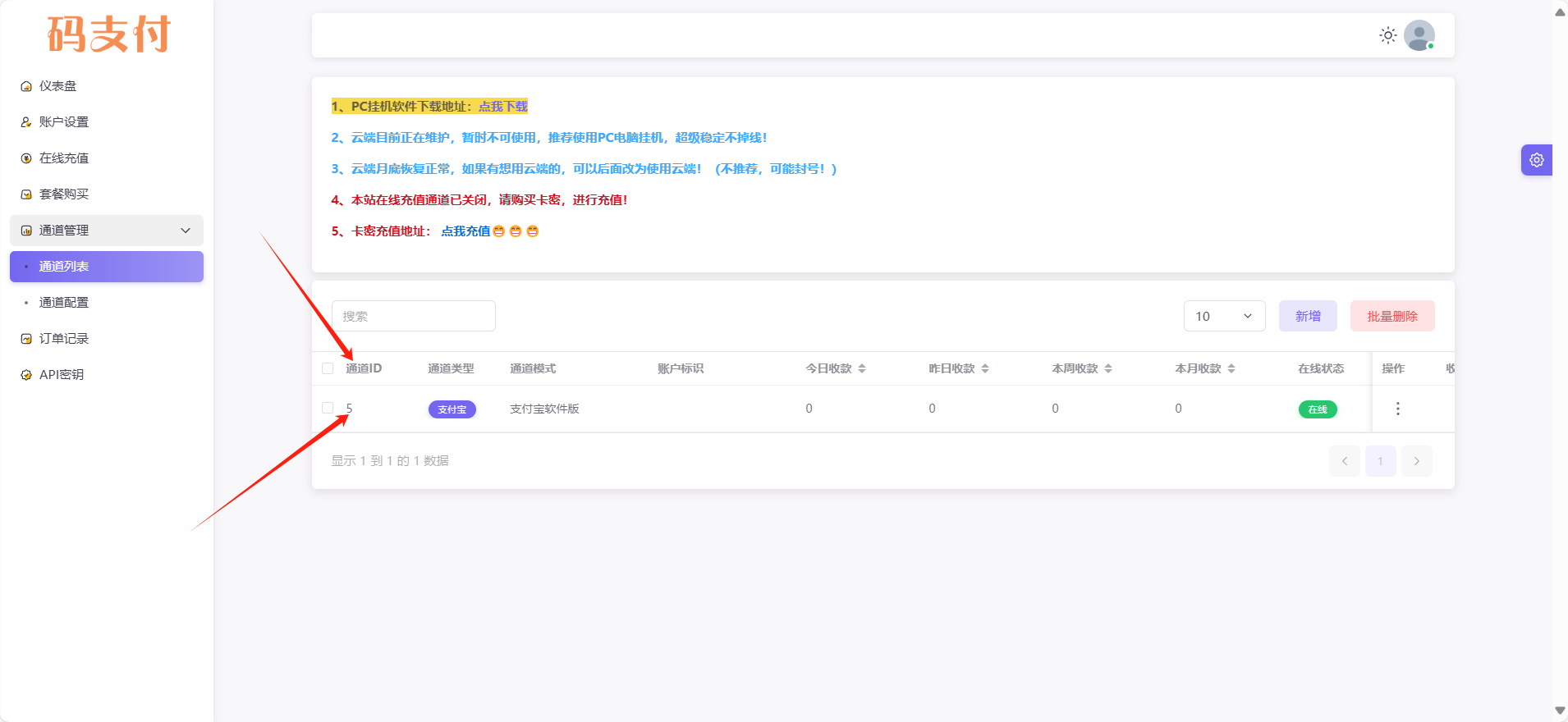Click the 新增 button
The image size is (1568, 722).
[1308, 316]
